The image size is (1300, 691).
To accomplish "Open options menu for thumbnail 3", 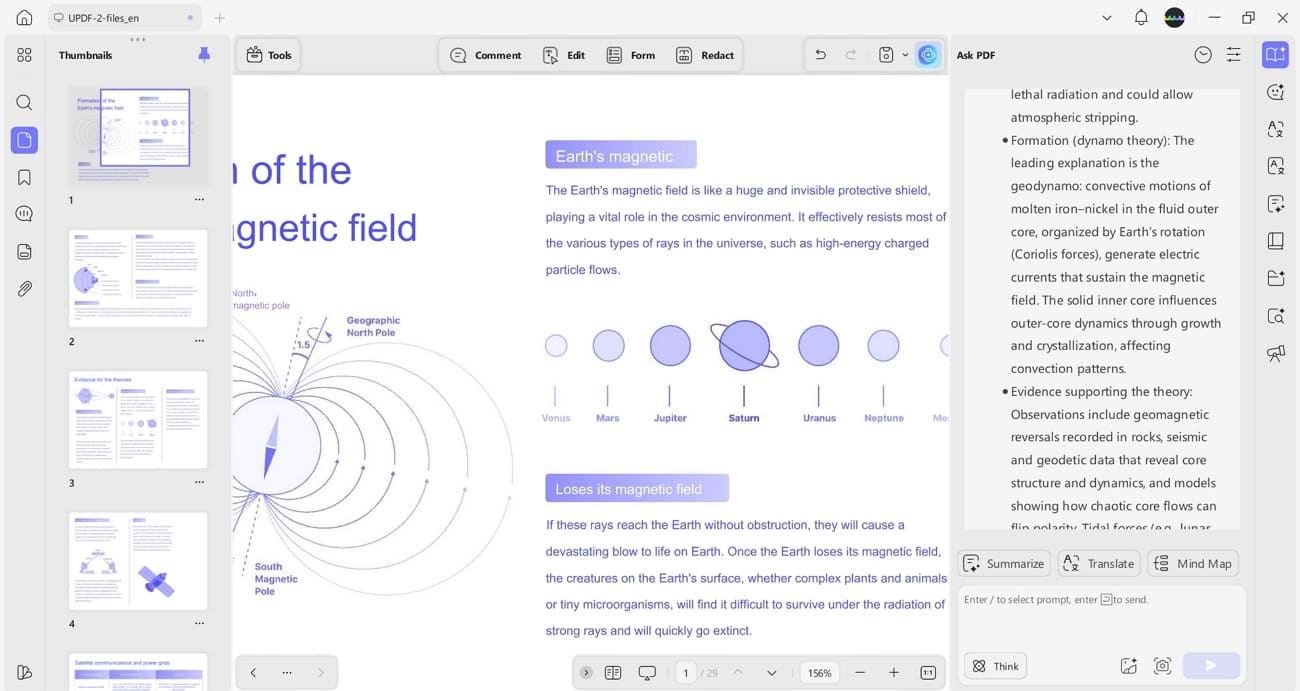I will click(x=199, y=482).
